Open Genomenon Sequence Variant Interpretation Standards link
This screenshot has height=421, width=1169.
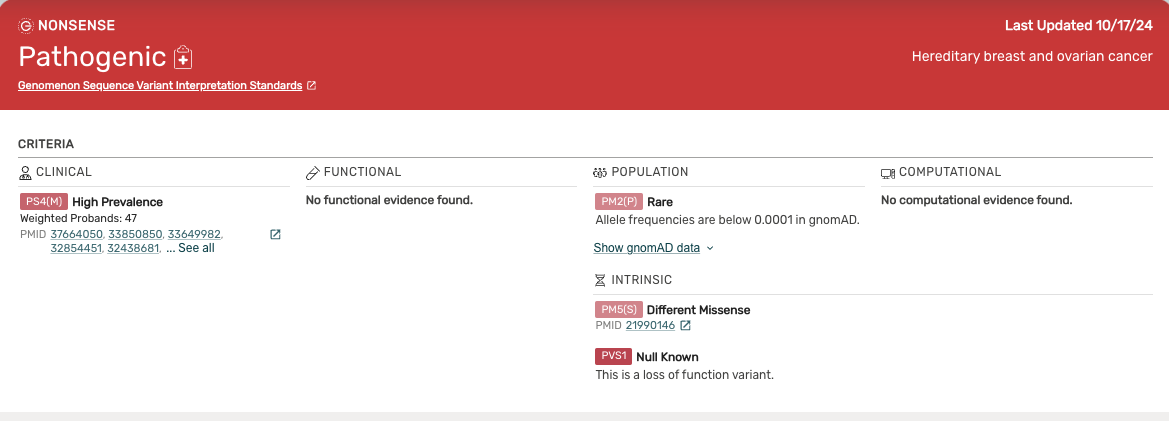click(x=160, y=86)
